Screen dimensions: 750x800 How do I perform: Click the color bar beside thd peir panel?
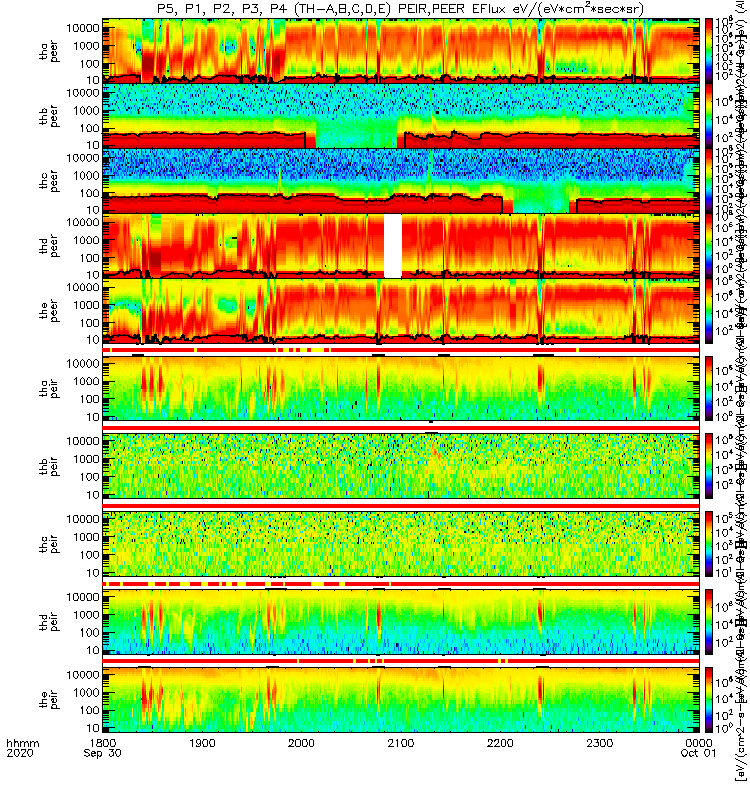[709, 621]
